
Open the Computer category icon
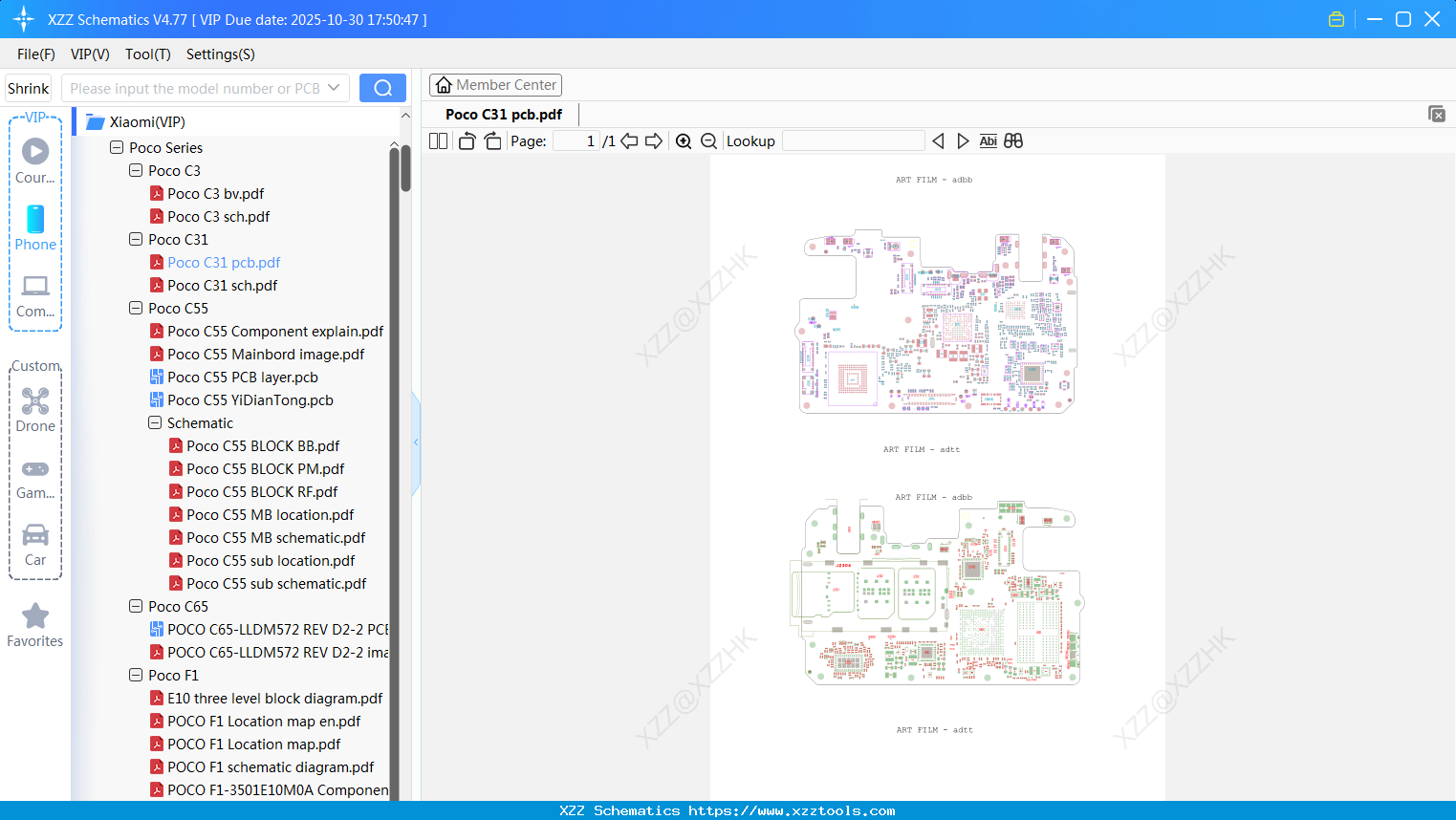[x=35, y=295]
